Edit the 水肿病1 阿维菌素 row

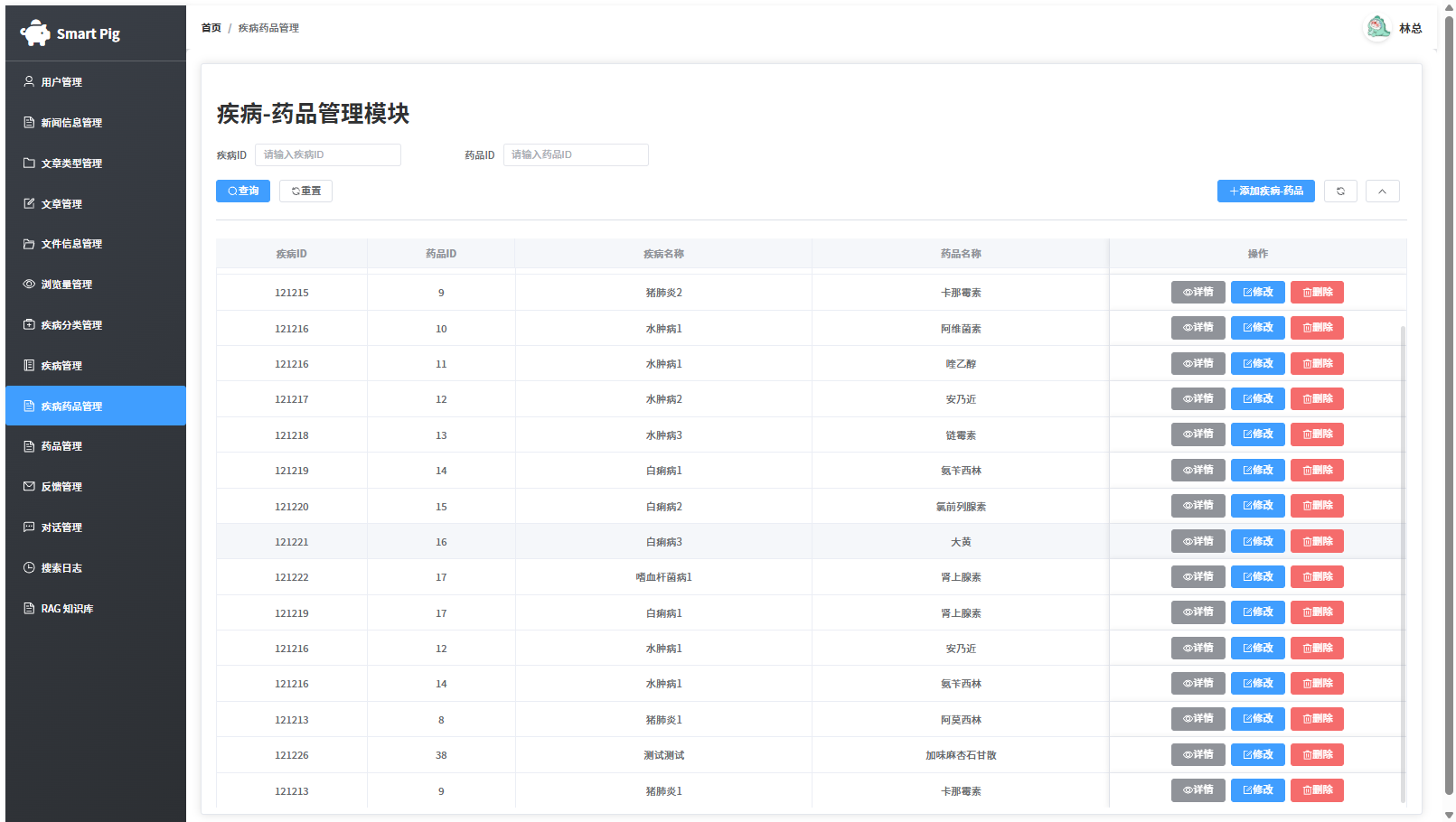point(1258,327)
